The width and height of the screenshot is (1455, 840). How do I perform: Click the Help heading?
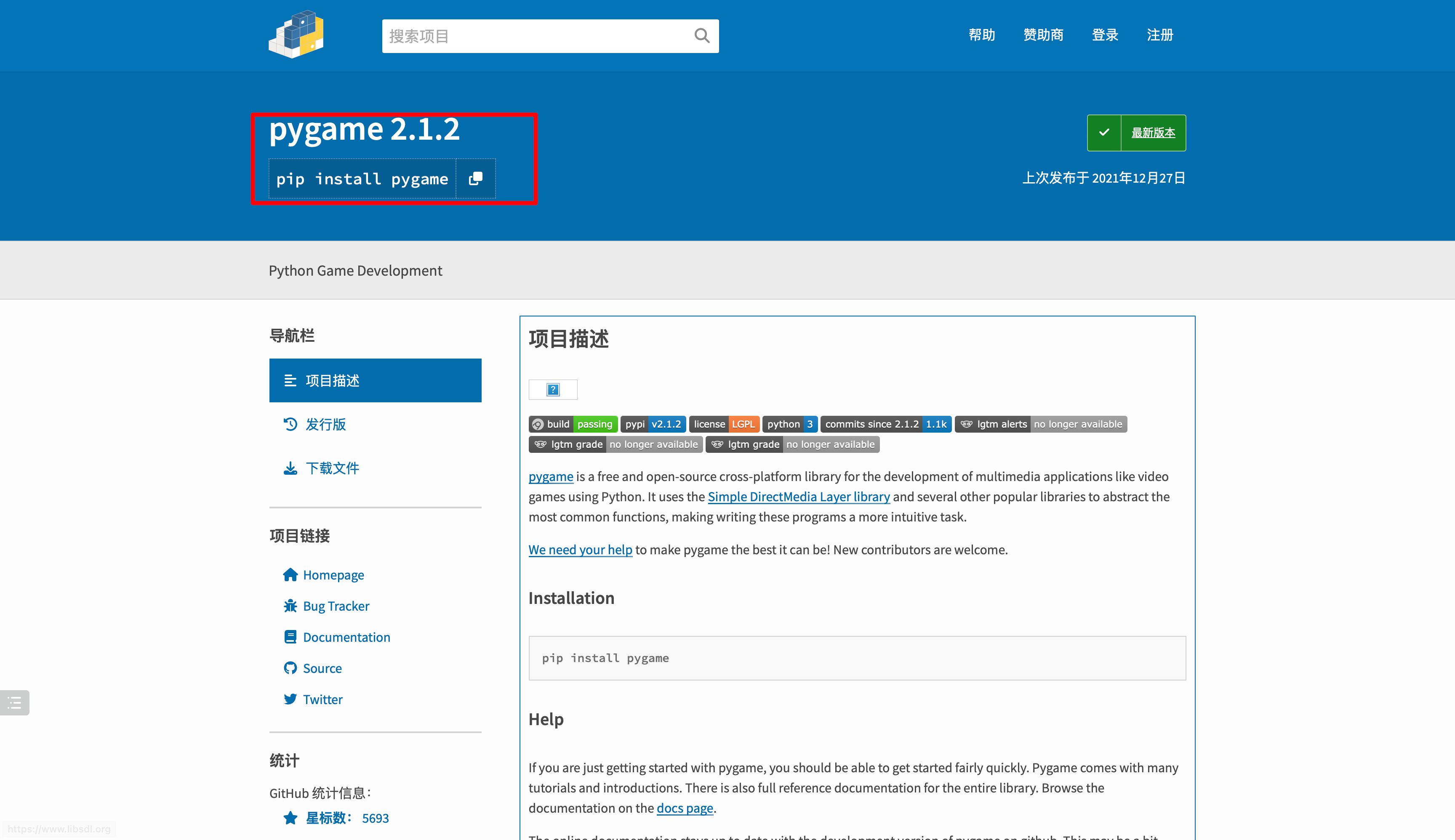(x=546, y=719)
